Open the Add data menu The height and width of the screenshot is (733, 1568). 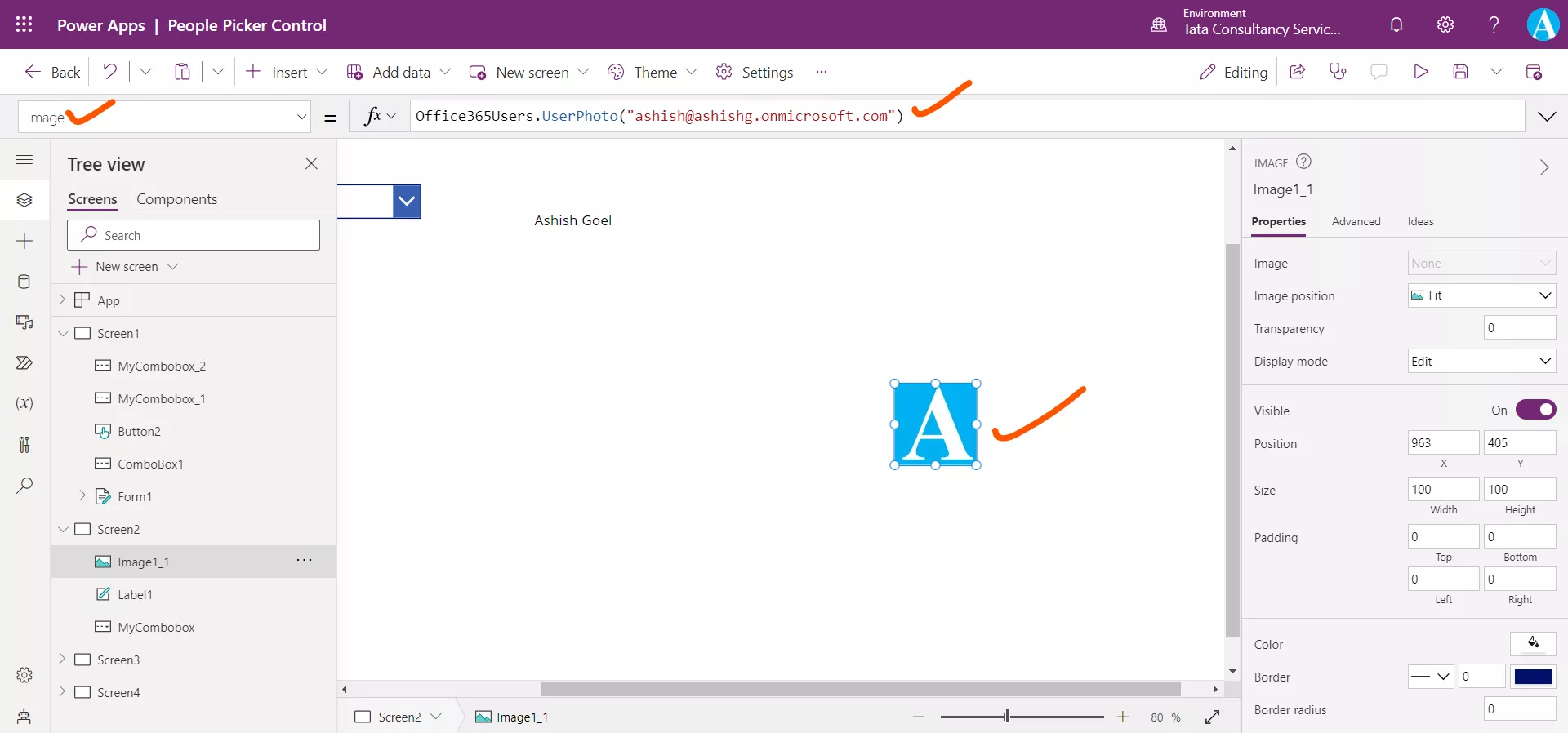(x=399, y=72)
